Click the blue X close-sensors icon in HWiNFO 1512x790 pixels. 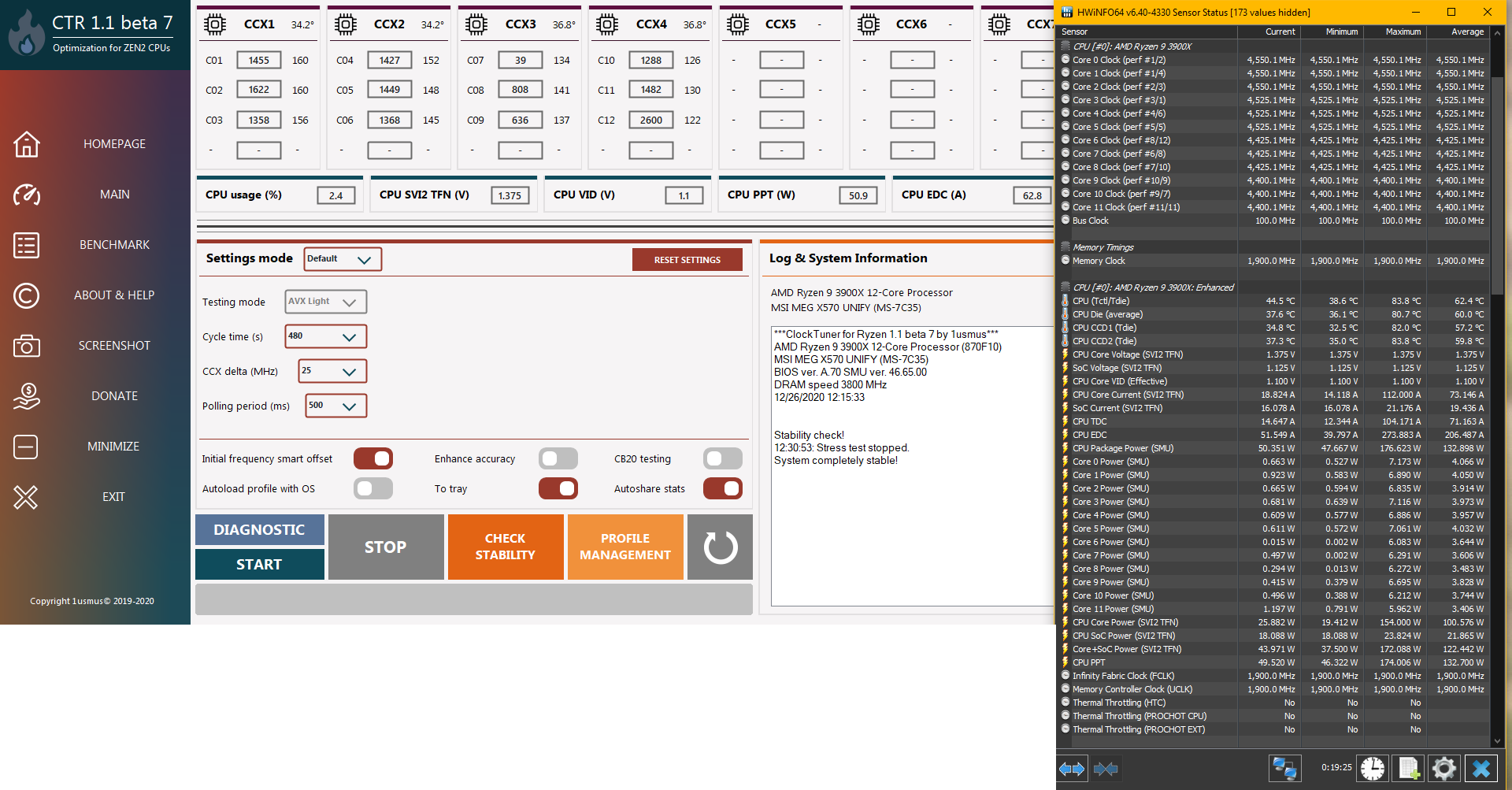1480,769
